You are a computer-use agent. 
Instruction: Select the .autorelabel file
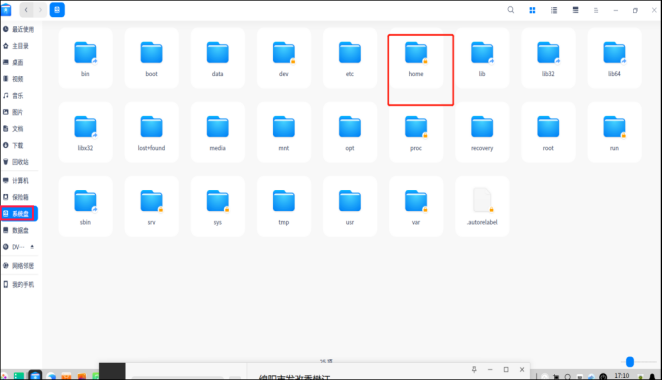(482, 207)
